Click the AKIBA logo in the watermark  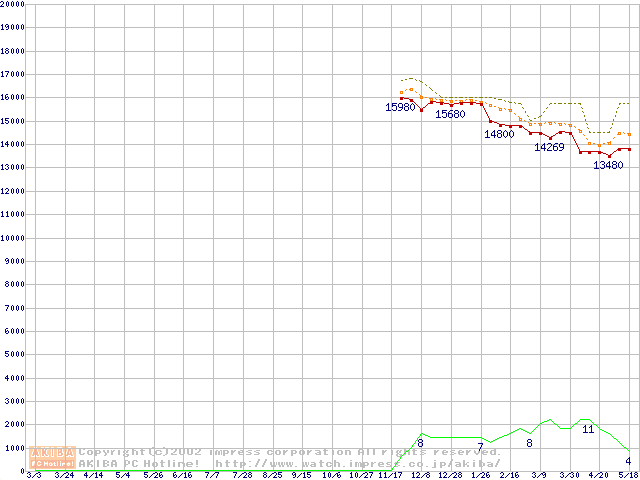tap(53, 452)
